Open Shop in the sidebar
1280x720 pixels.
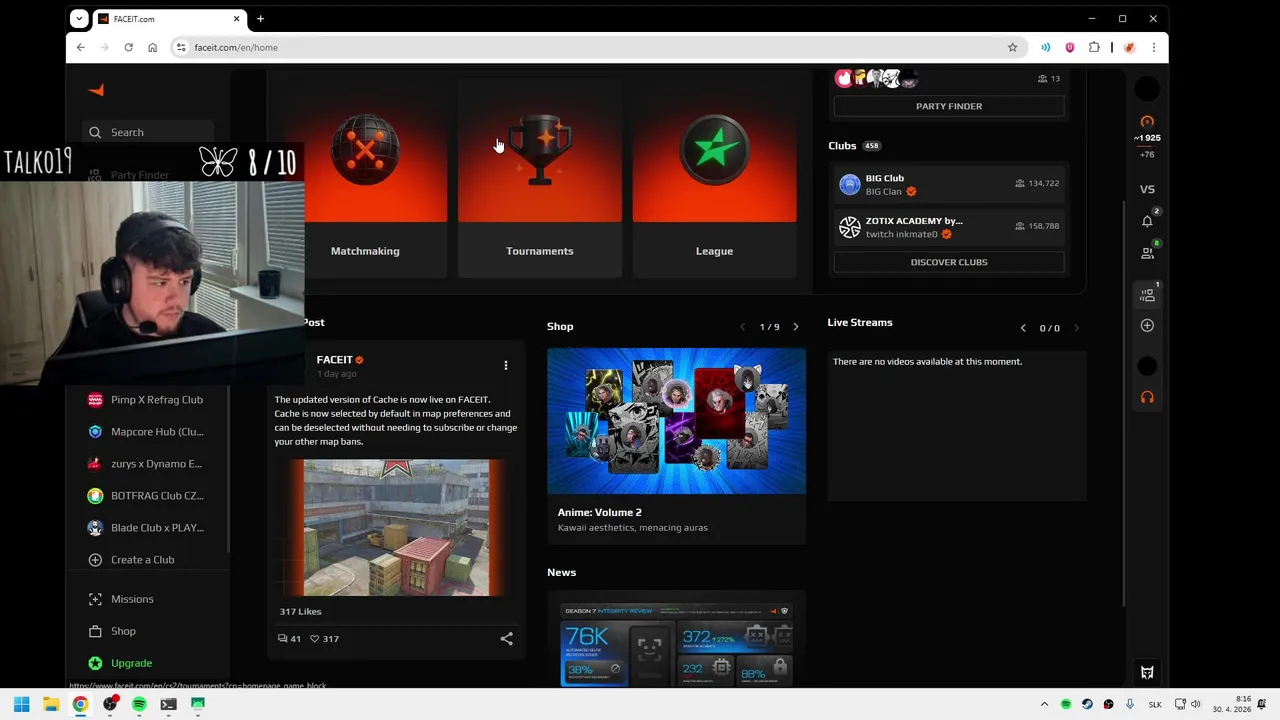123,631
